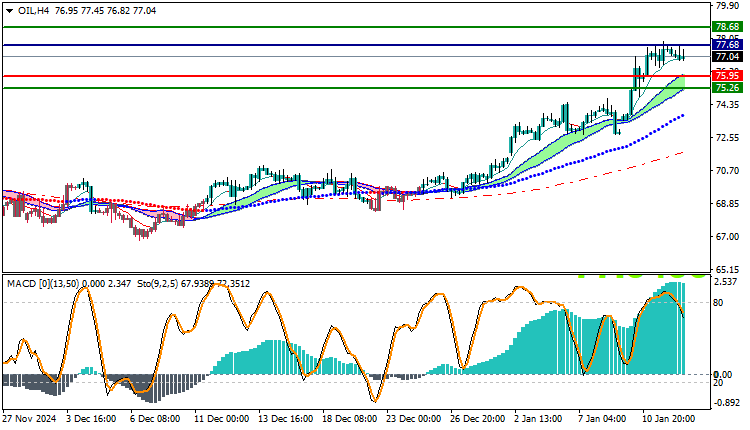Click the 26 Dec 20:00 time label
750x430 pixels.
[x=478, y=419]
